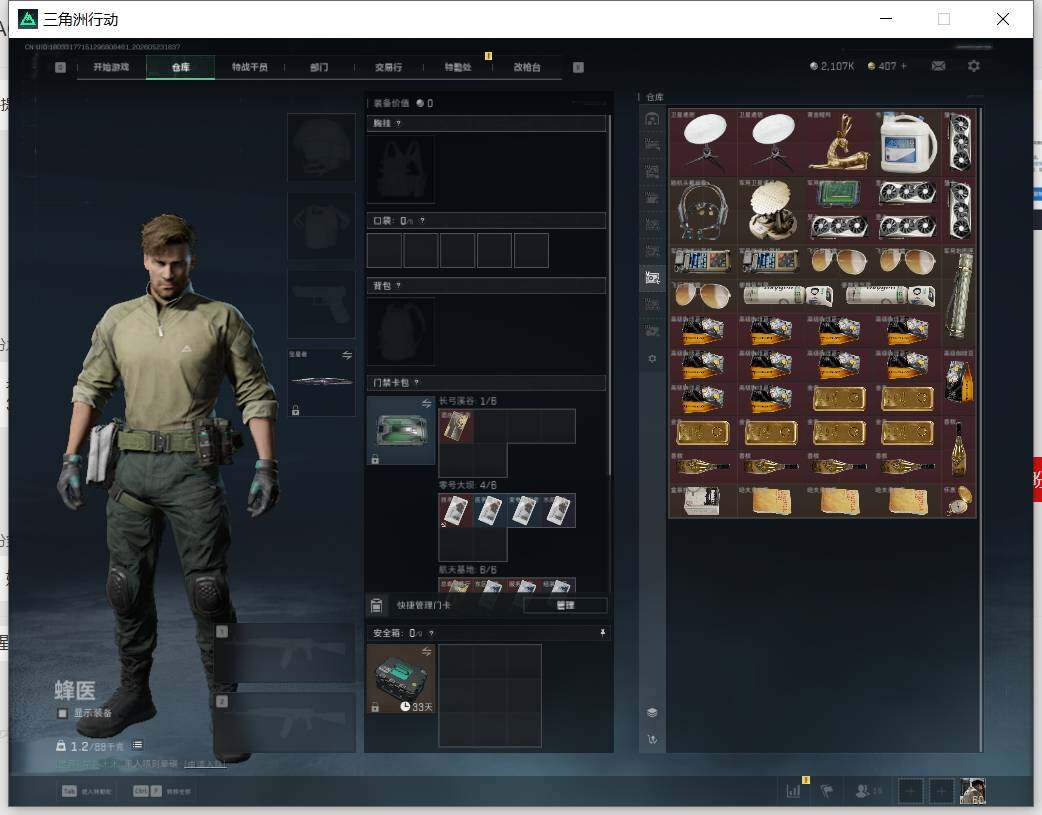Click the swap arrows on knife slot
Image resolution: width=1042 pixels, height=815 pixels.
click(347, 356)
